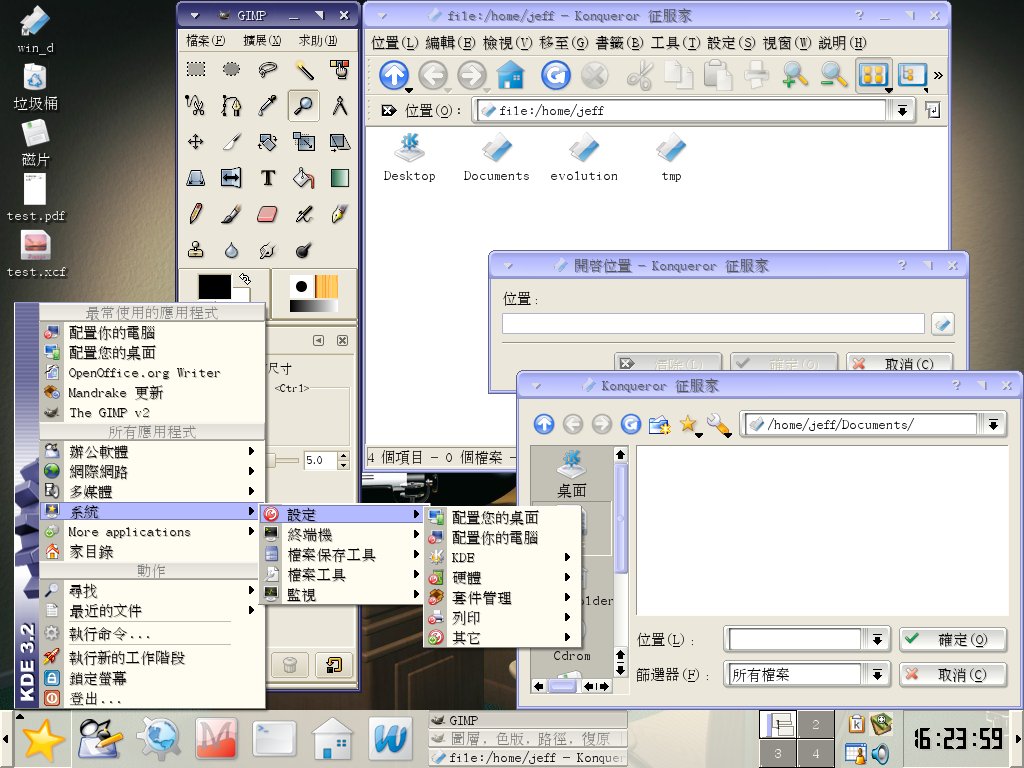Click the volume speaker tray icon
This screenshot has width=1024, height=768.
coord(880,754)
